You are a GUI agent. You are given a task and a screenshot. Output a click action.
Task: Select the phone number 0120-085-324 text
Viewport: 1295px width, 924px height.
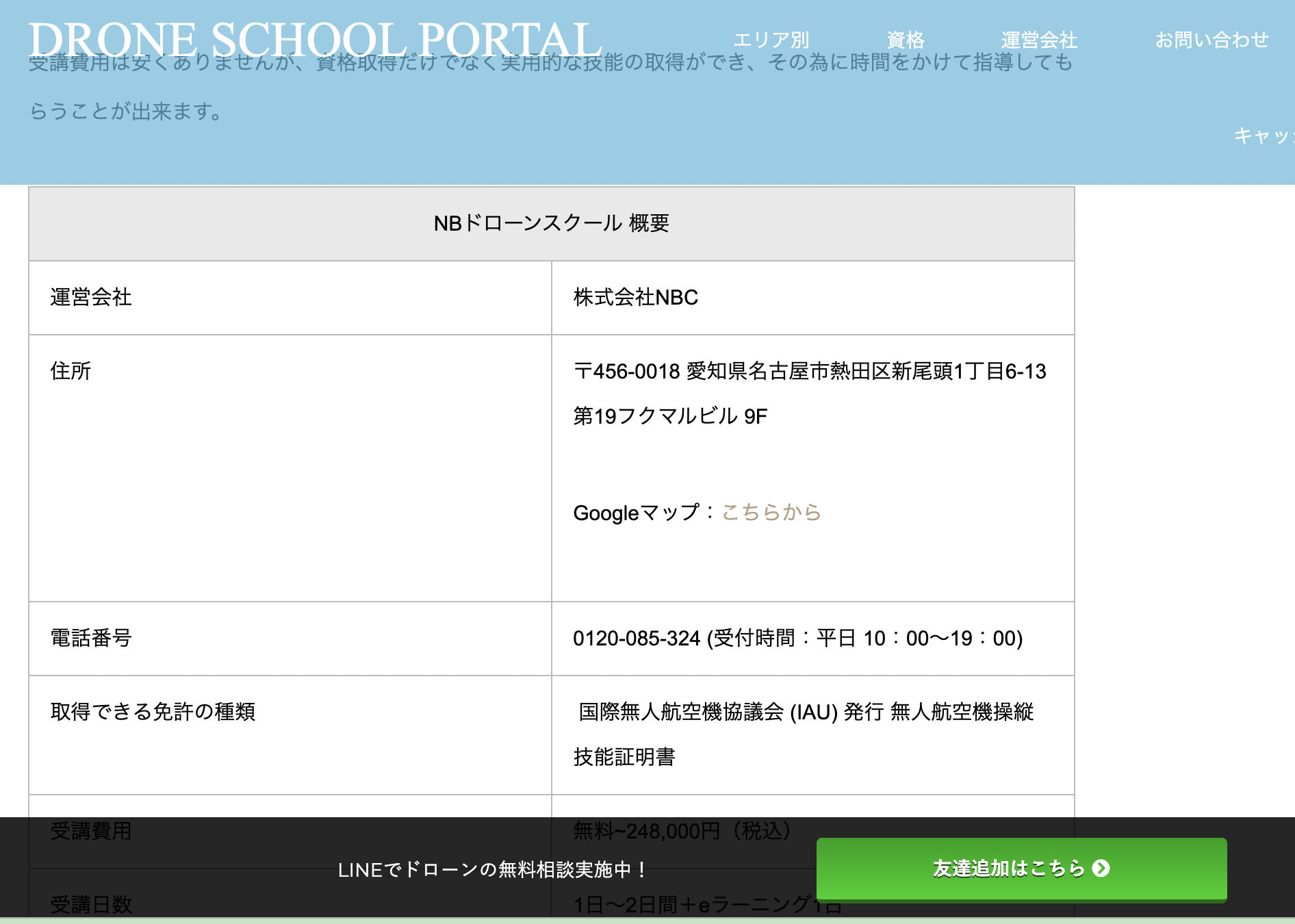(637, 638)
